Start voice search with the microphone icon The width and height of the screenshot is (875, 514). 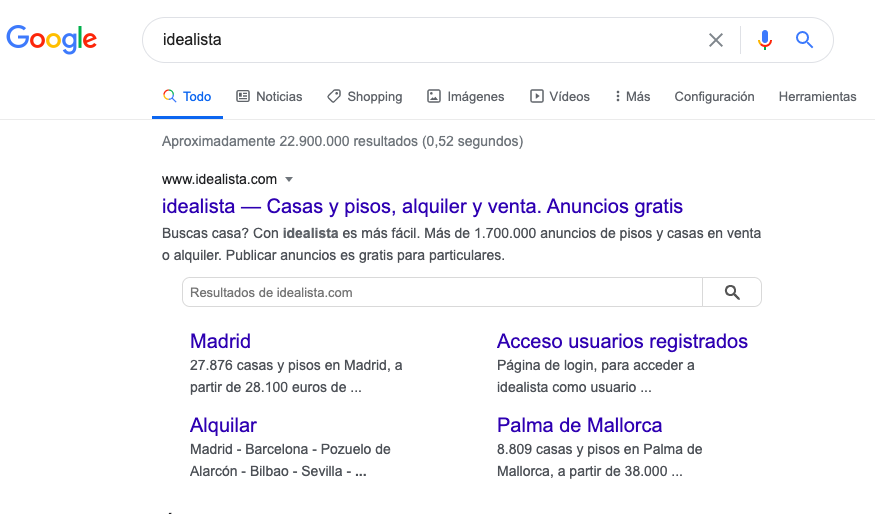[765, 40]
